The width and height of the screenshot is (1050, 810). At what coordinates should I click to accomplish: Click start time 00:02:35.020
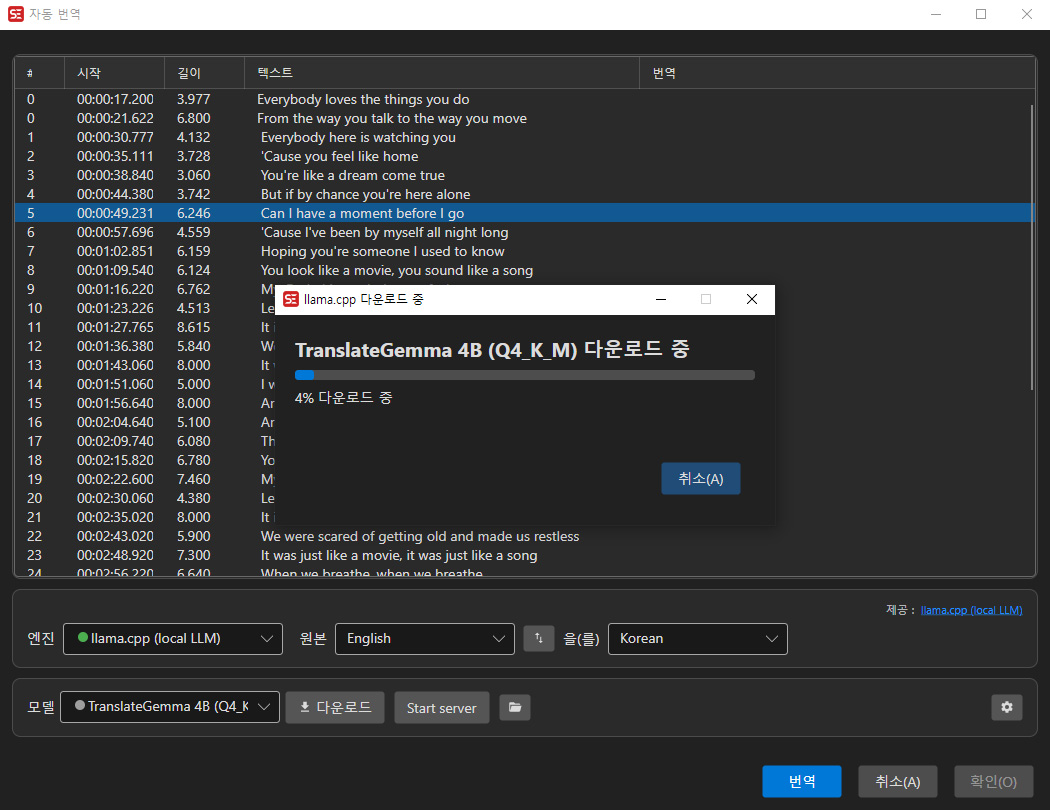115,517
